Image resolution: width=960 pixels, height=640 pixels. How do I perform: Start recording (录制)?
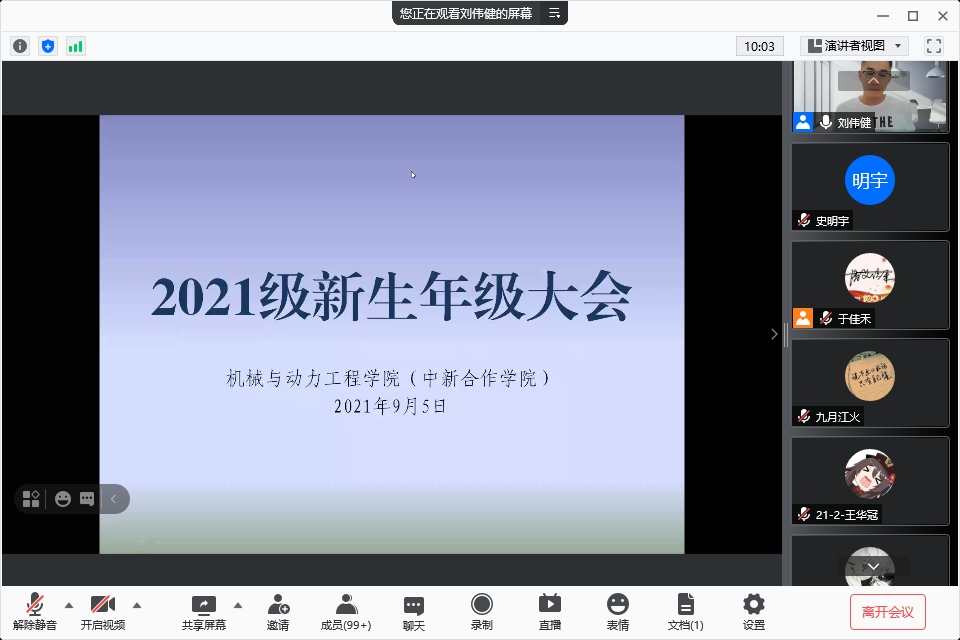pos(482,611)
